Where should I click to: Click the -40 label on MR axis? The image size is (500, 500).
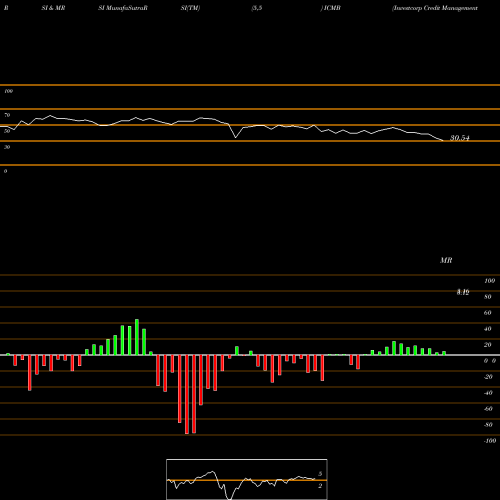(488, 393)
